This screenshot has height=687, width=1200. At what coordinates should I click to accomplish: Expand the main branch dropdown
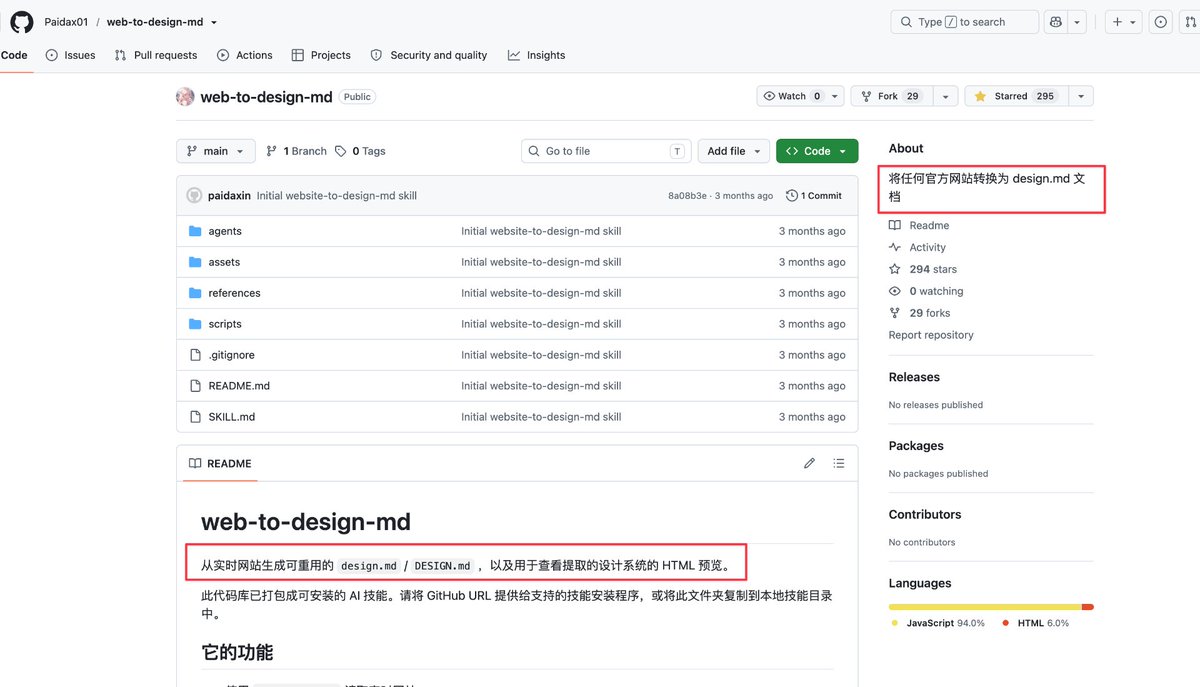[x=215, y=151]
